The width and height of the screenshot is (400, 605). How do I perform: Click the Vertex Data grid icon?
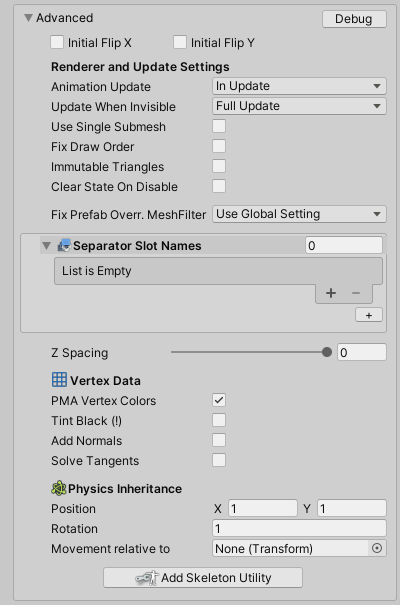59,380
